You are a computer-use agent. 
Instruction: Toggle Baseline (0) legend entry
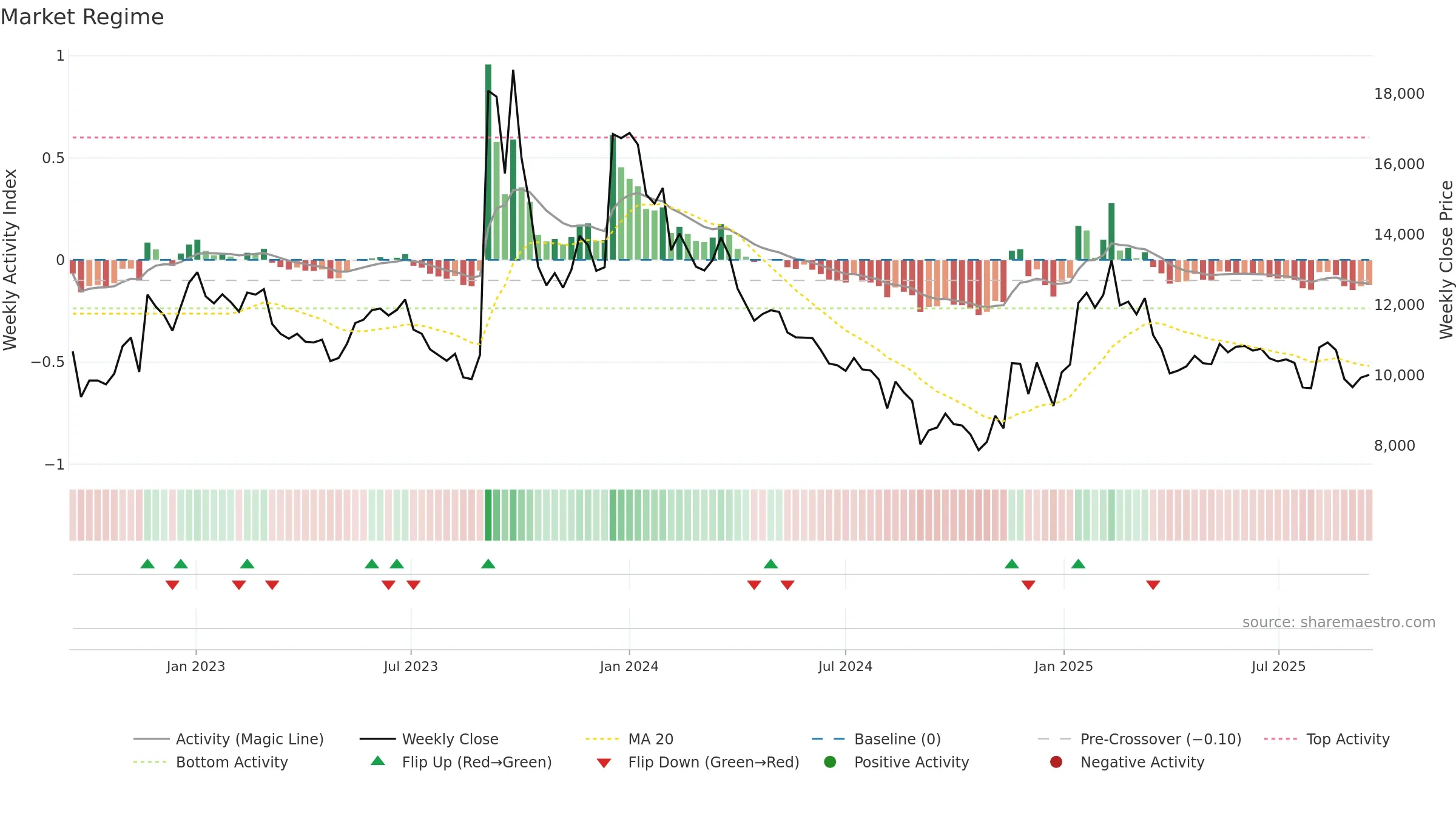(876, 739)
